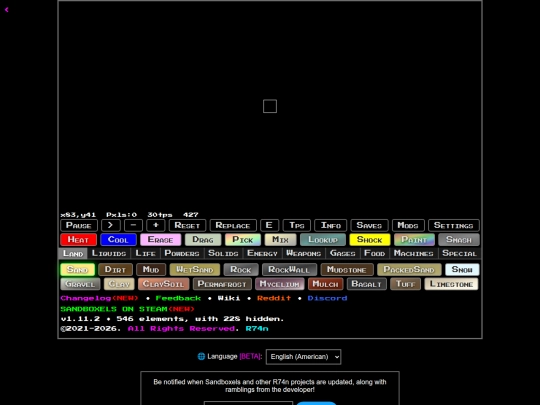Select the Basalt element
Image resolution: width=540 pixels, height=405 pixels.
tap(367, 284)
